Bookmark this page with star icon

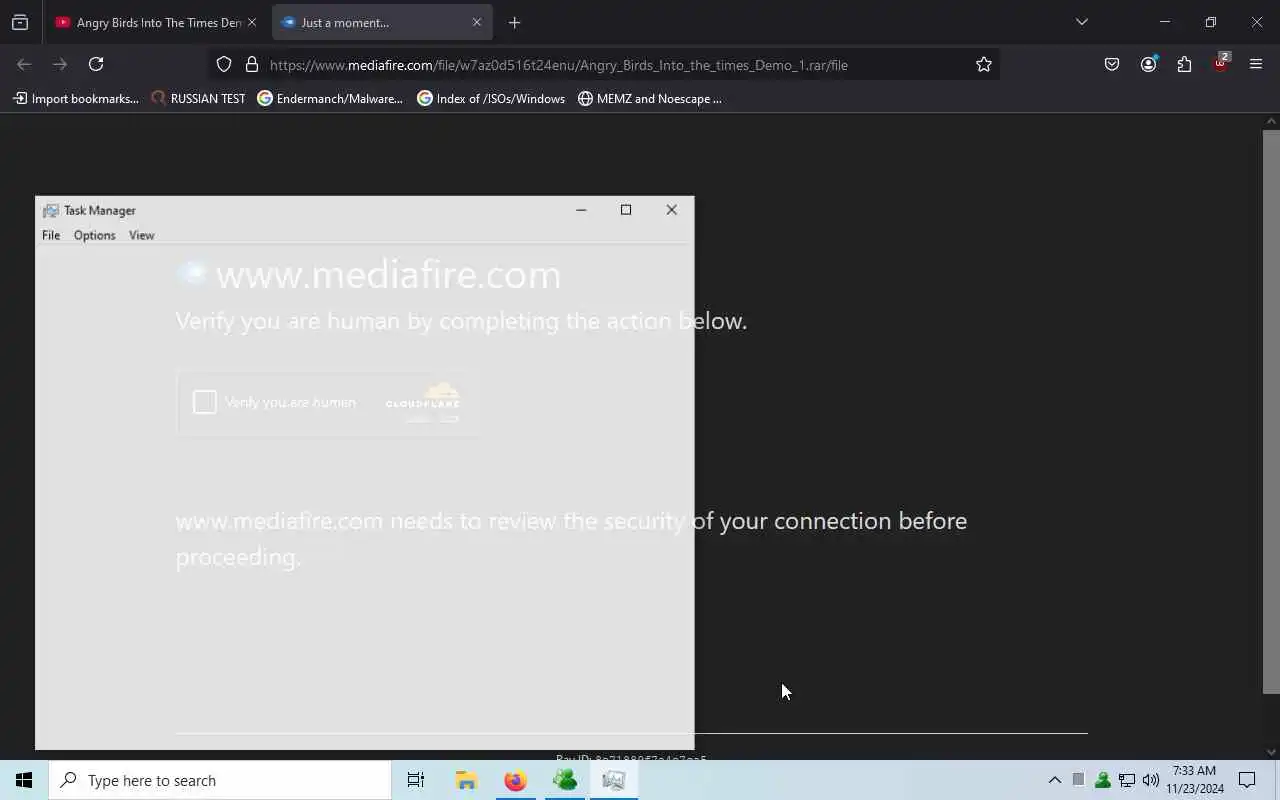pos(984,64)
